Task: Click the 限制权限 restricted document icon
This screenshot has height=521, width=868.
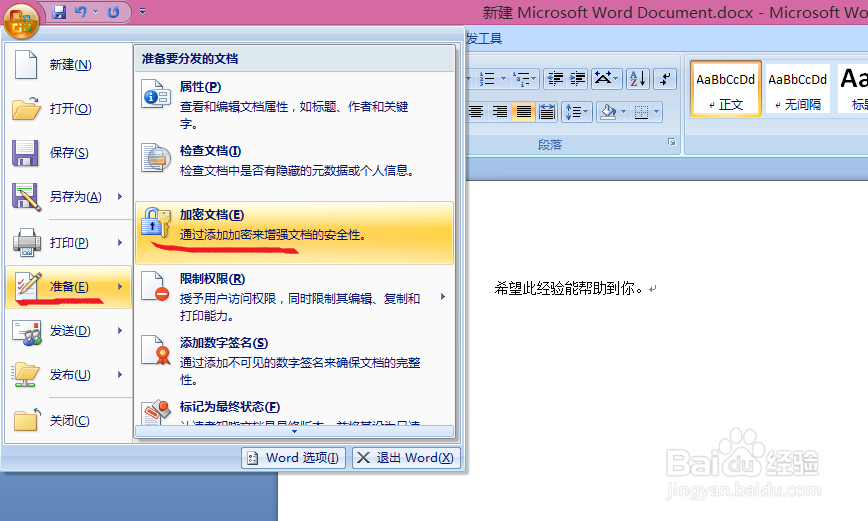Action: 156,286
